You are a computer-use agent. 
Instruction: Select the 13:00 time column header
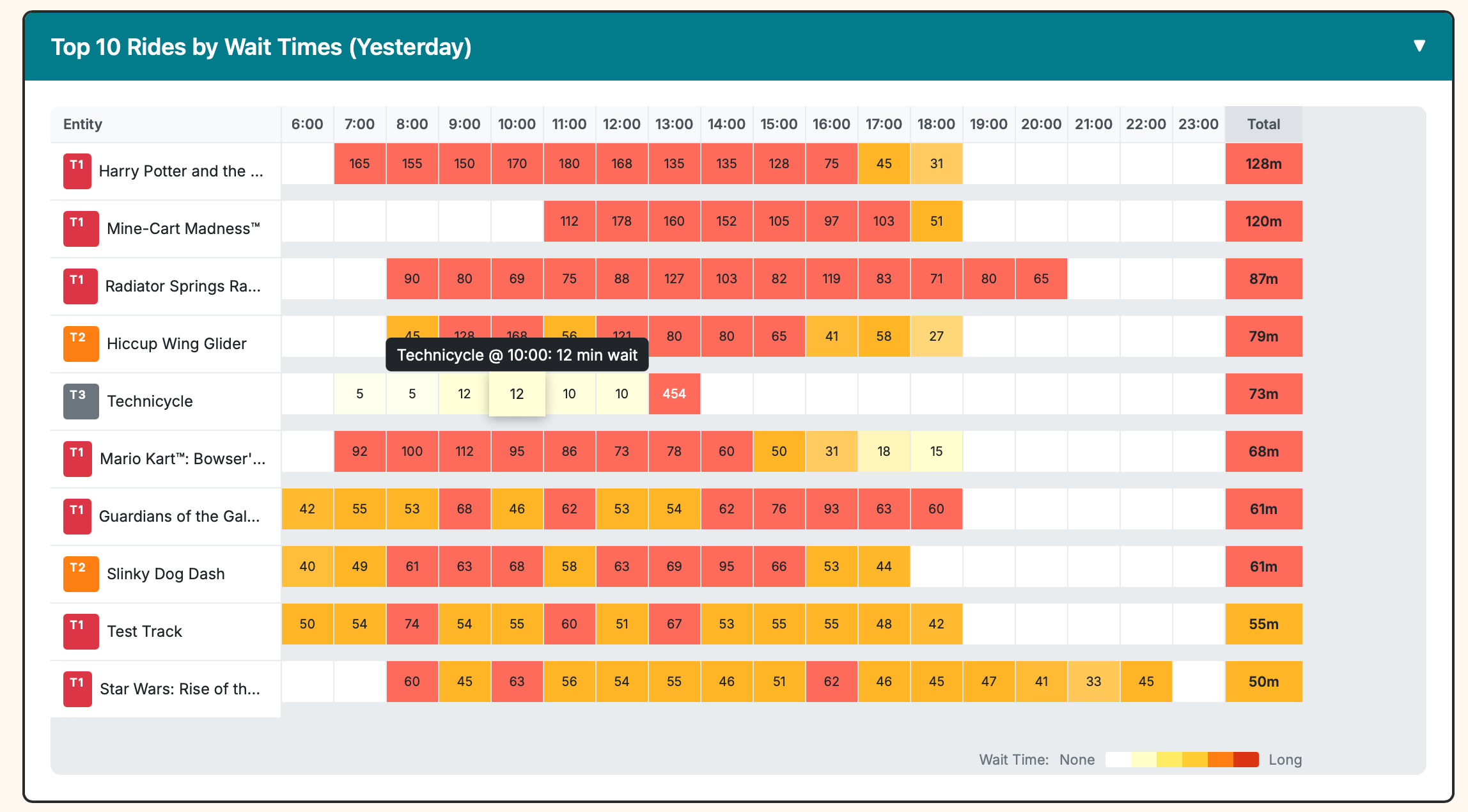pos(674,123)
